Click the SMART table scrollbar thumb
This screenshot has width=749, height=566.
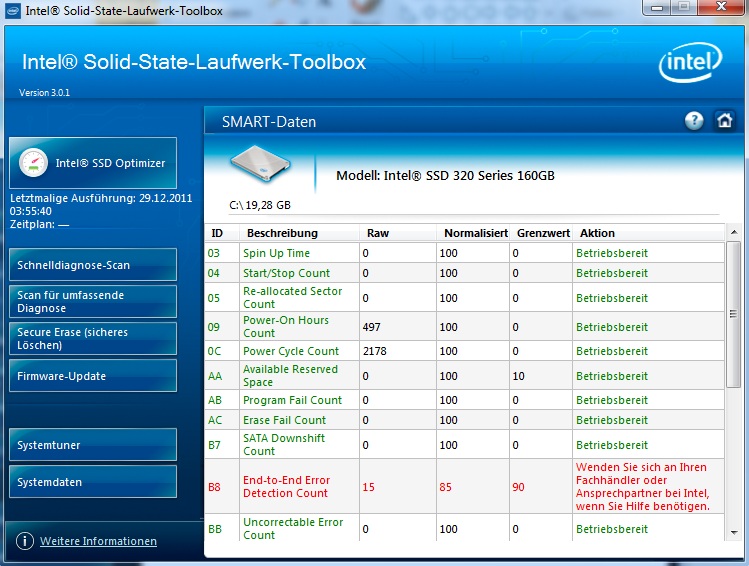point(733,314)
